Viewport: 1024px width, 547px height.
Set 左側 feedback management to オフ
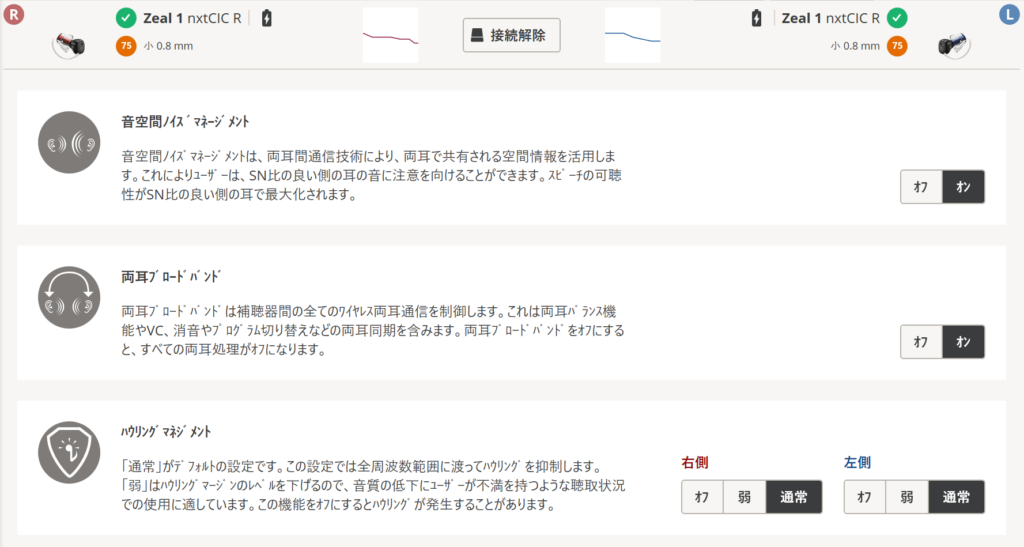coord(865,497)
